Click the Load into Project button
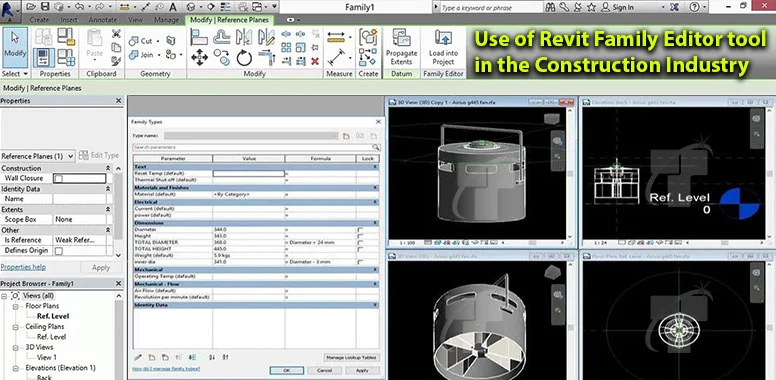This screenshot has height=380, width=776. (x=443, y=48)
